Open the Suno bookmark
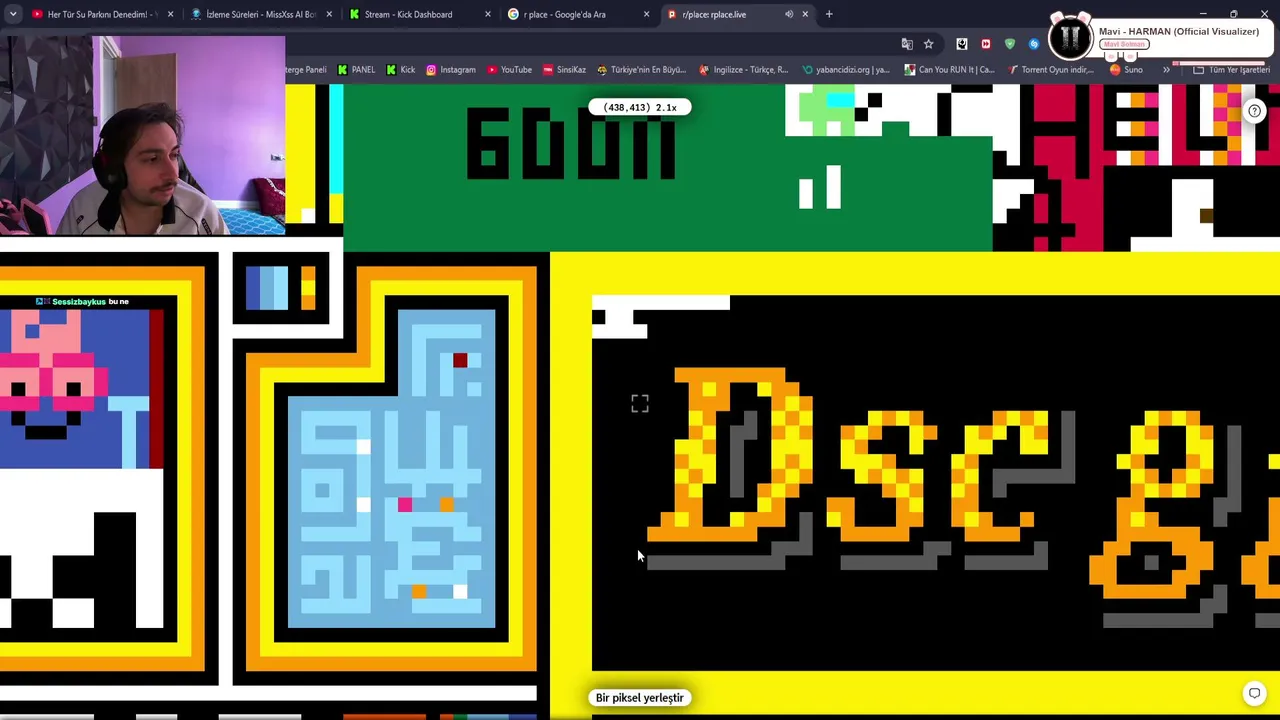This screenshot has height=720, width=1280. 1126,70
